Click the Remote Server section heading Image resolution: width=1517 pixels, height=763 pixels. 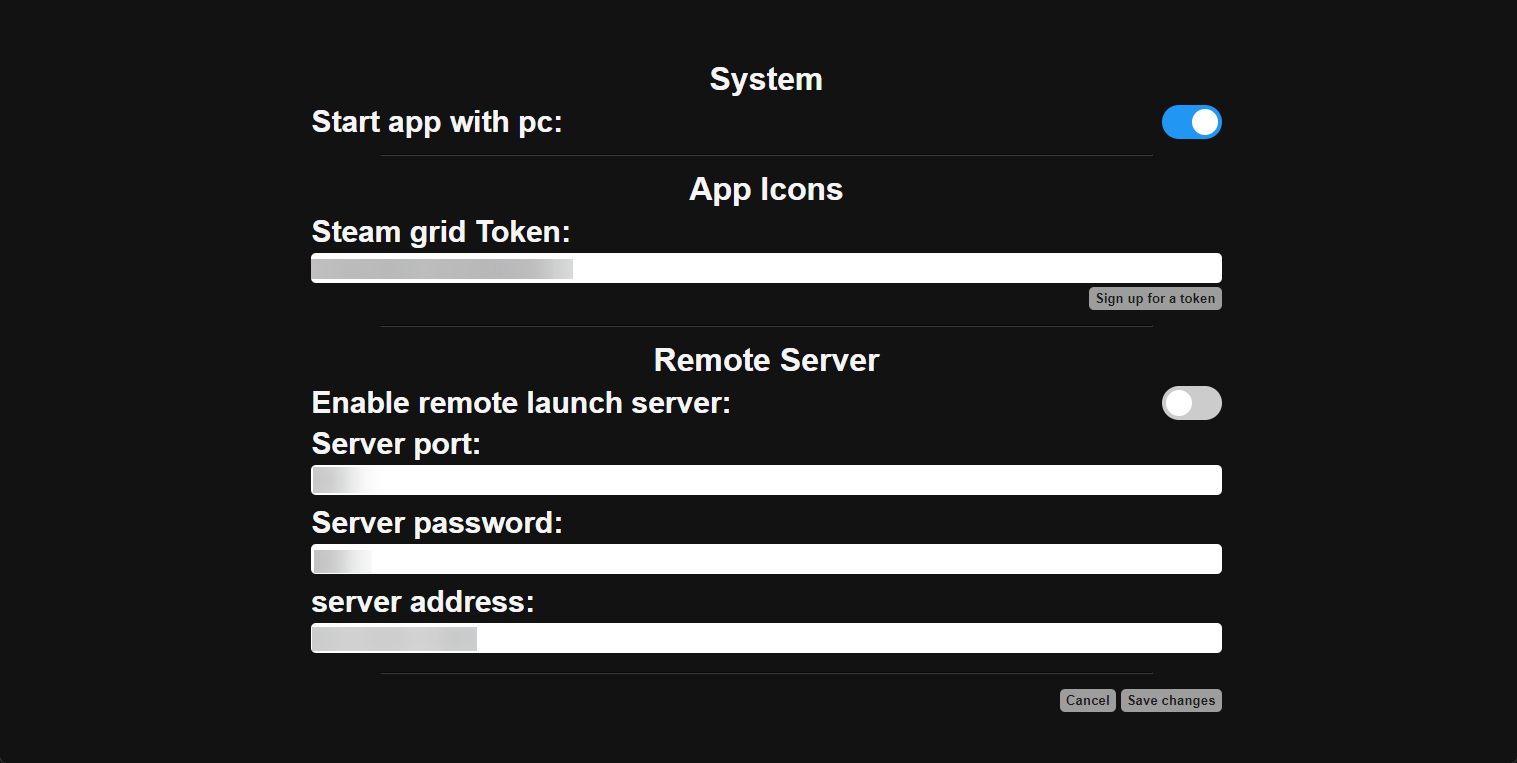tap(766, 360)
